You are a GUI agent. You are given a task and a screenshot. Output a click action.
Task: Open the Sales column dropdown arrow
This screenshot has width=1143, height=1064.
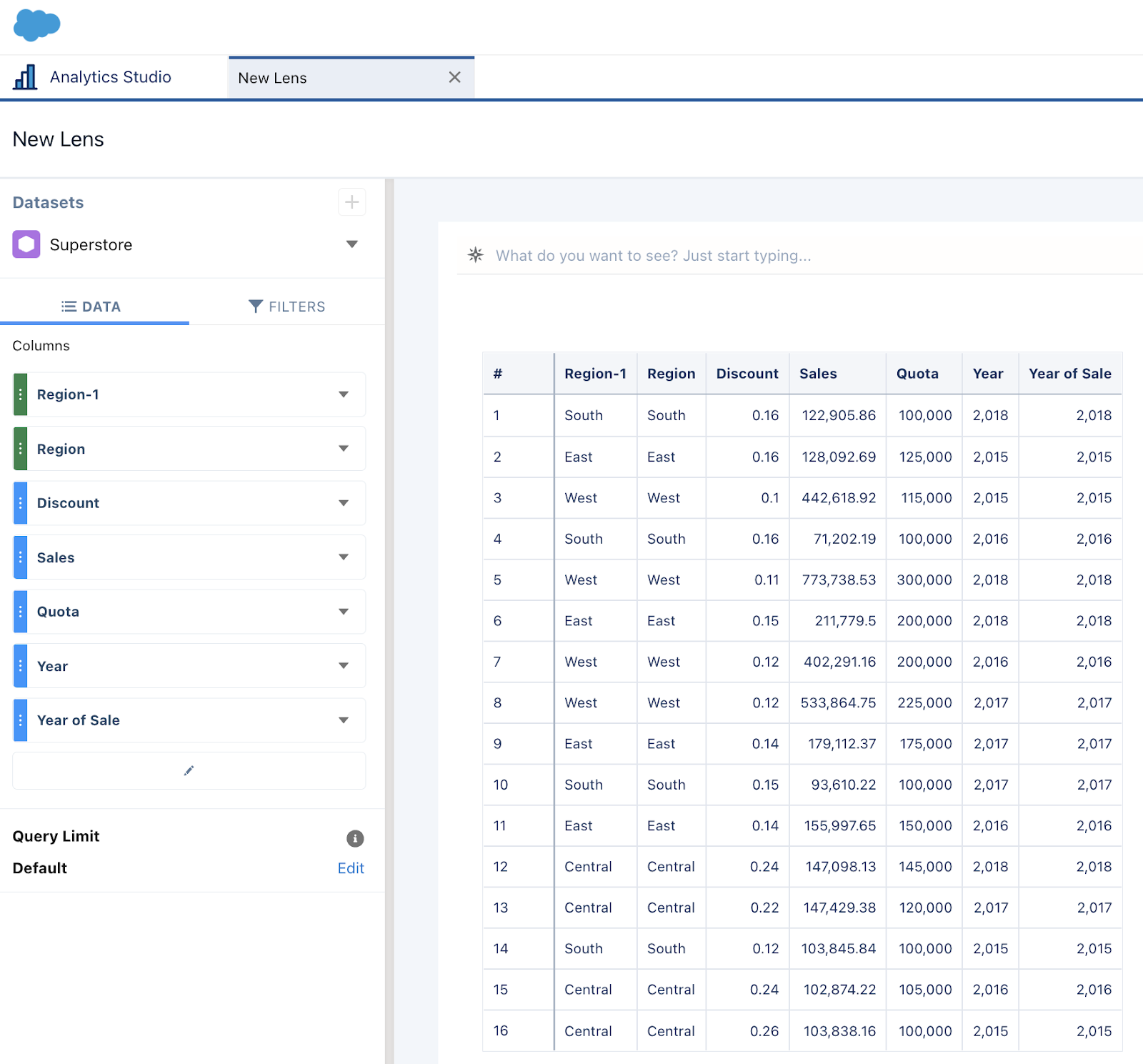pos(344,557)
